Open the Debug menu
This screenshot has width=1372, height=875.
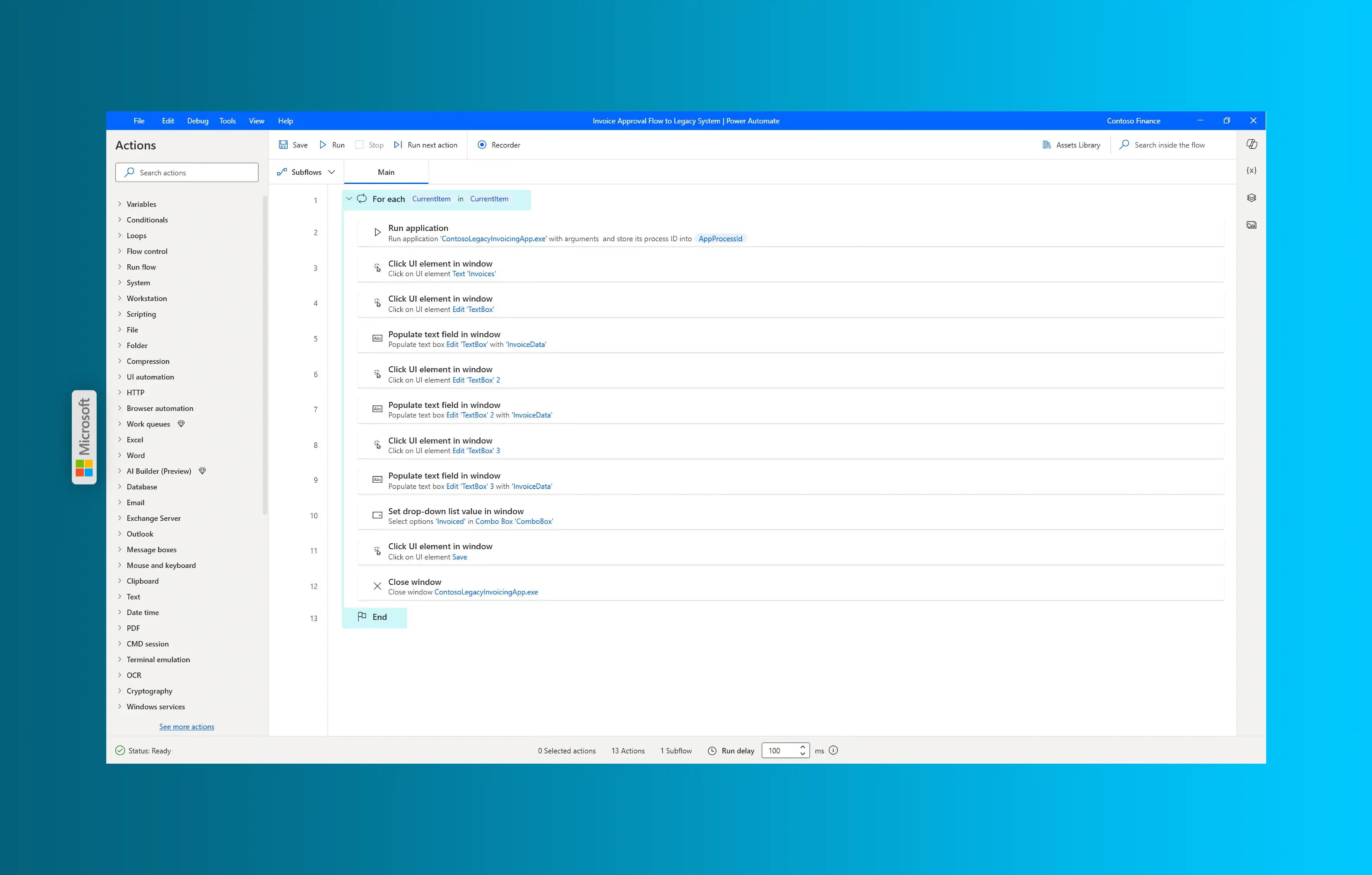tap(197, 120)
